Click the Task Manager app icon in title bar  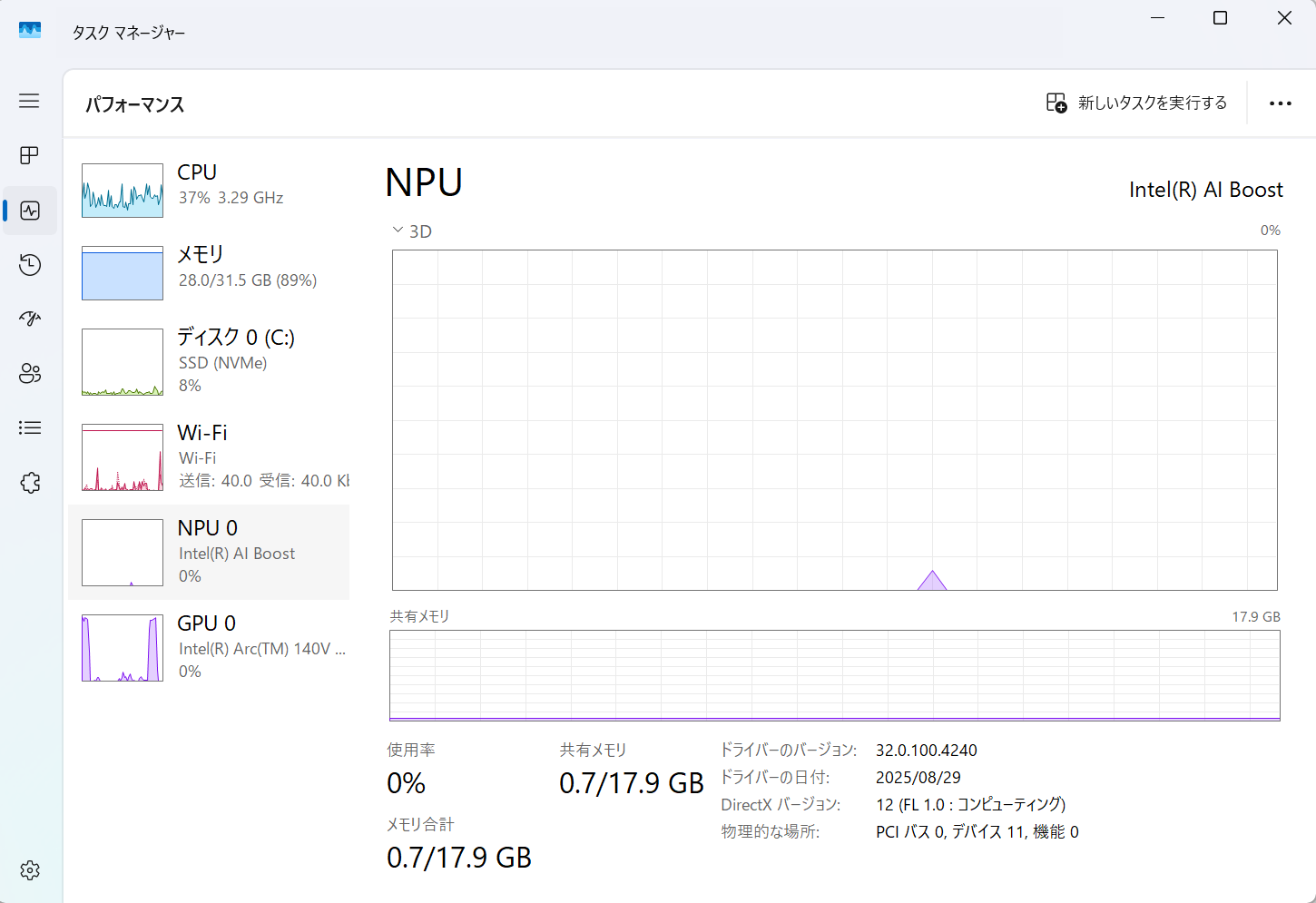coord(30,30)
